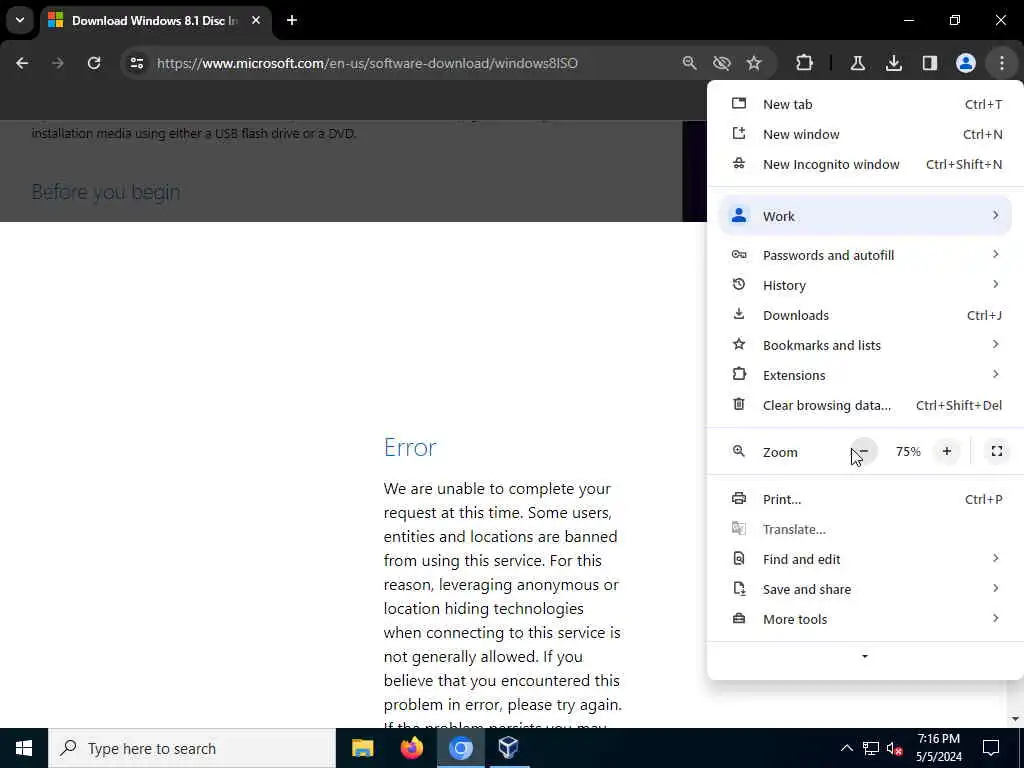Viewport: 1024px width, 768px height.
Task: Bookmark this page with the star icon
Action: (754, 63)
